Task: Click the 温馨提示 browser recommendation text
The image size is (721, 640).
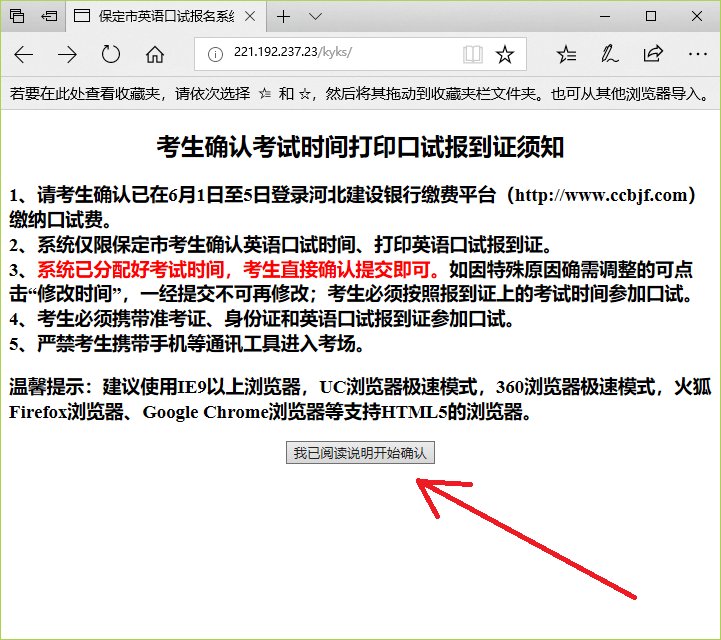Action: click(360, 399)
